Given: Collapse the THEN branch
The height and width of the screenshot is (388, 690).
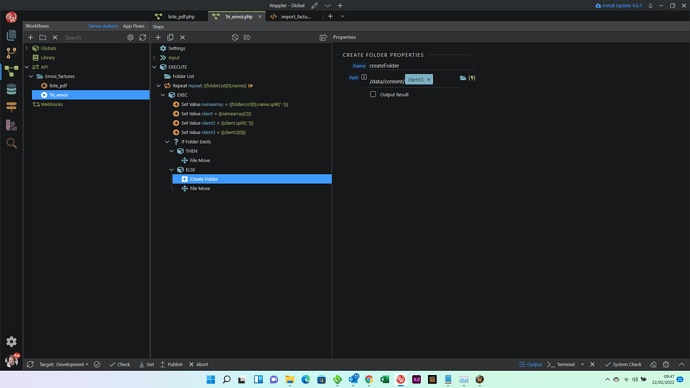Looking at the screenshot, I should (x=172, y=151).
